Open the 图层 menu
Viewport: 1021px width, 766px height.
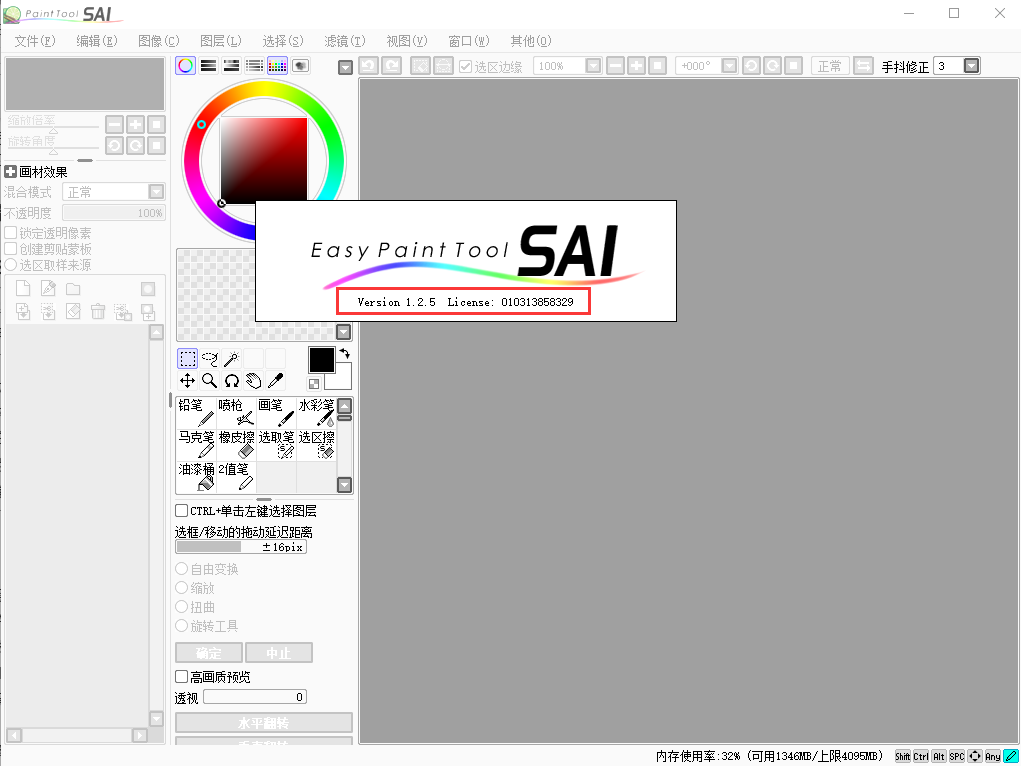220,41
